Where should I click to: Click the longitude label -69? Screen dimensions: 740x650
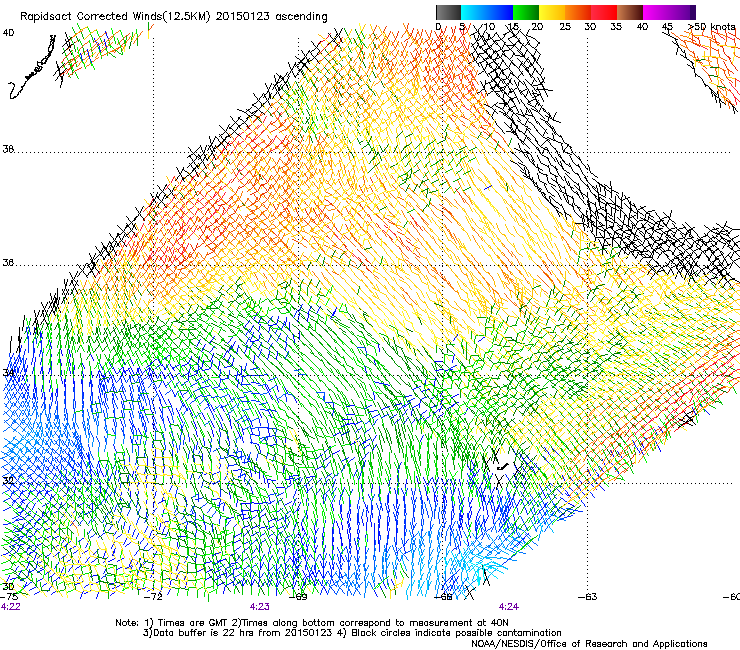click(299, 597)
